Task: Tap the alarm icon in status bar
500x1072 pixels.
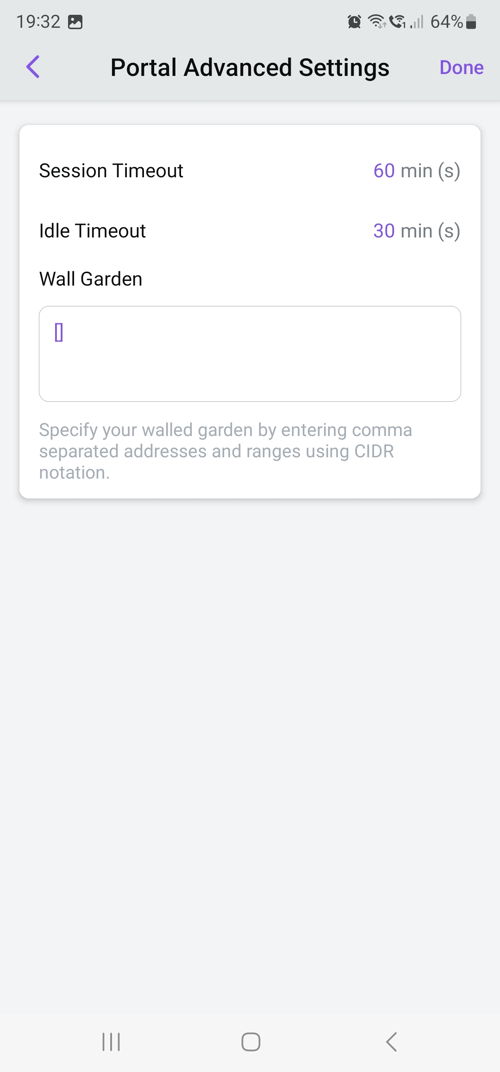Action: (x=354, y=22)
